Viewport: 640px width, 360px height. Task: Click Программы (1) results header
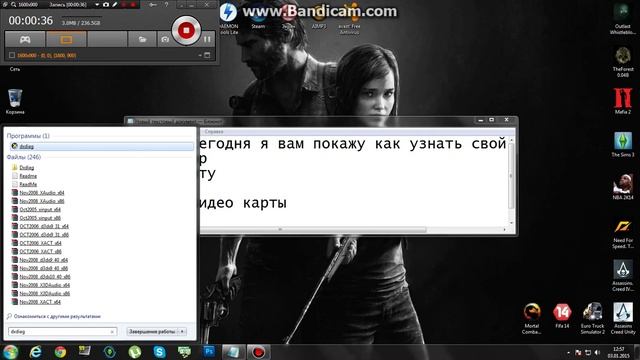click(28, 136)
